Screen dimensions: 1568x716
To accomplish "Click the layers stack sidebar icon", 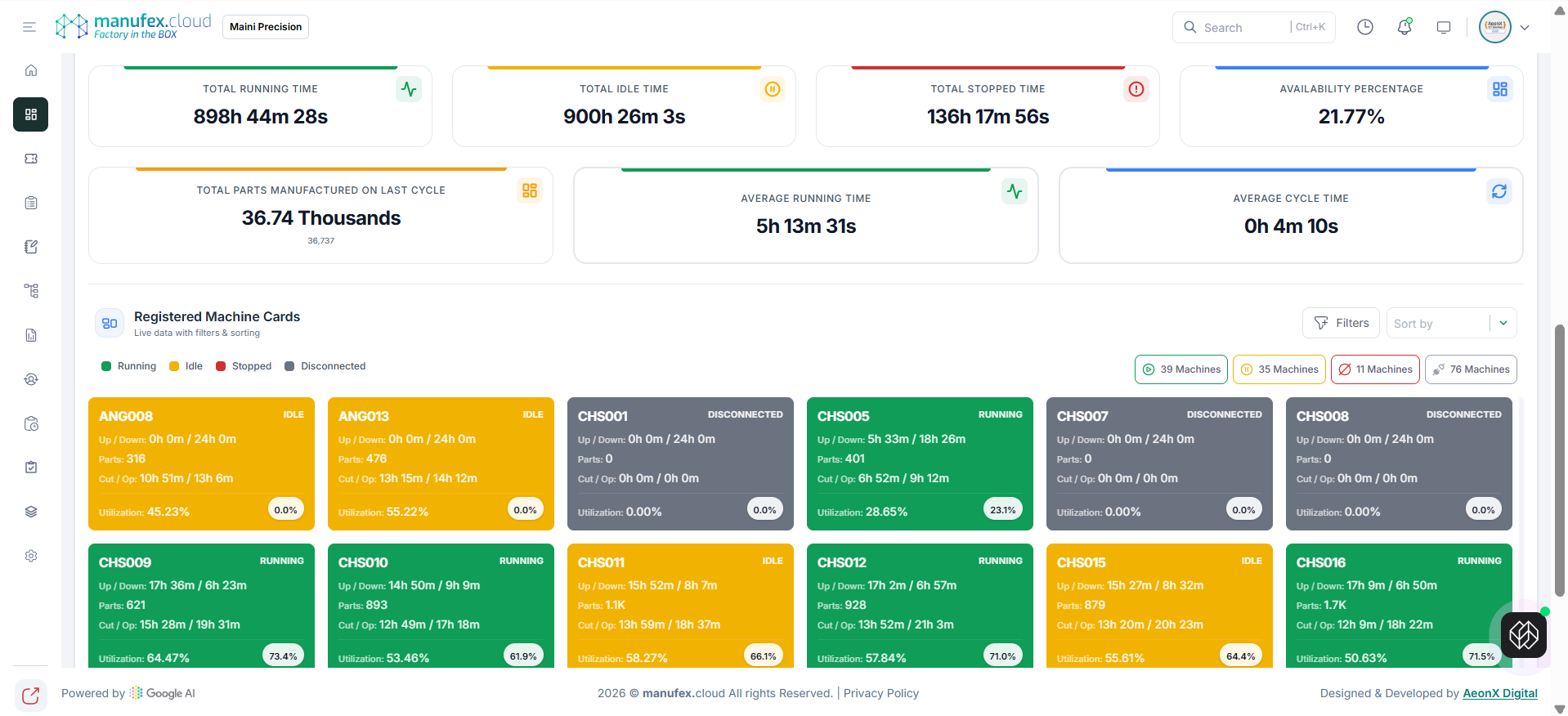I will click(x=31, y=512).
